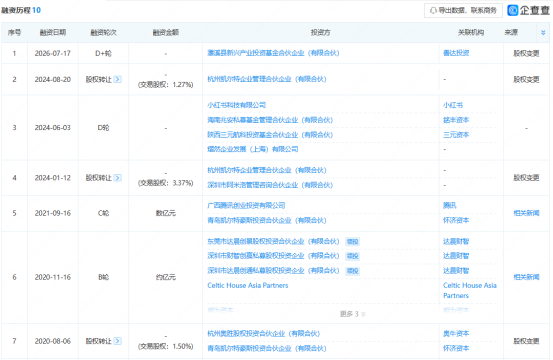Click the export data, contact business button

[x=463, y=11]
